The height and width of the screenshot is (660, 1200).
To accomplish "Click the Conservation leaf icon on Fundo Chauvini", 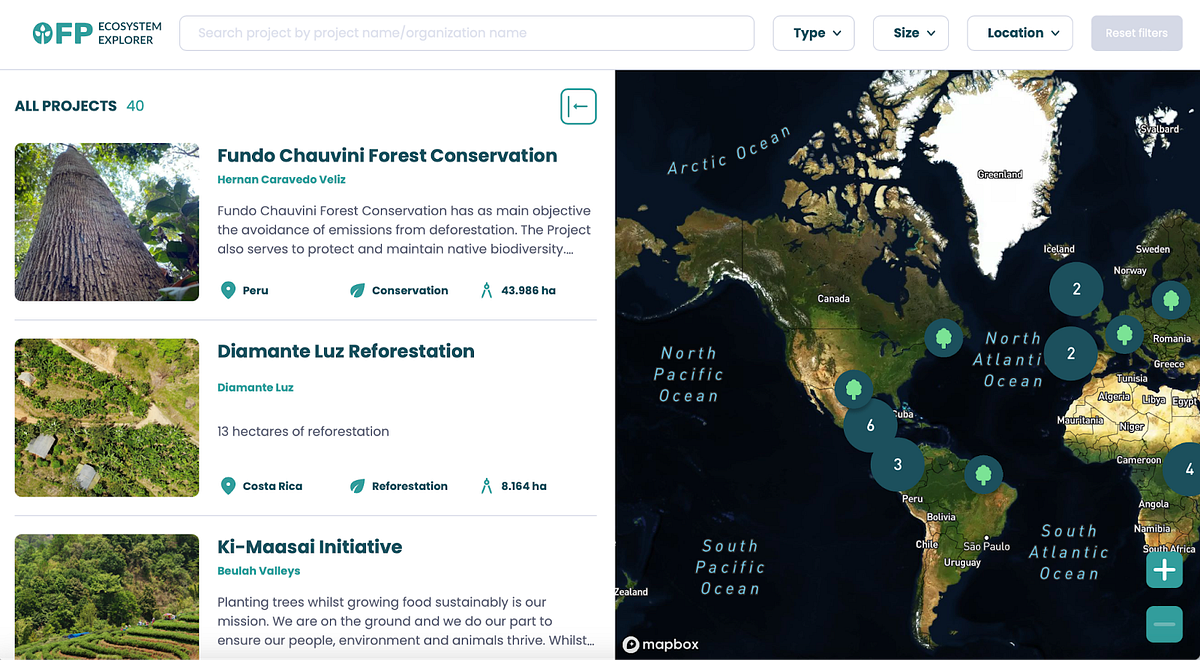I will (x=358, y=290).
